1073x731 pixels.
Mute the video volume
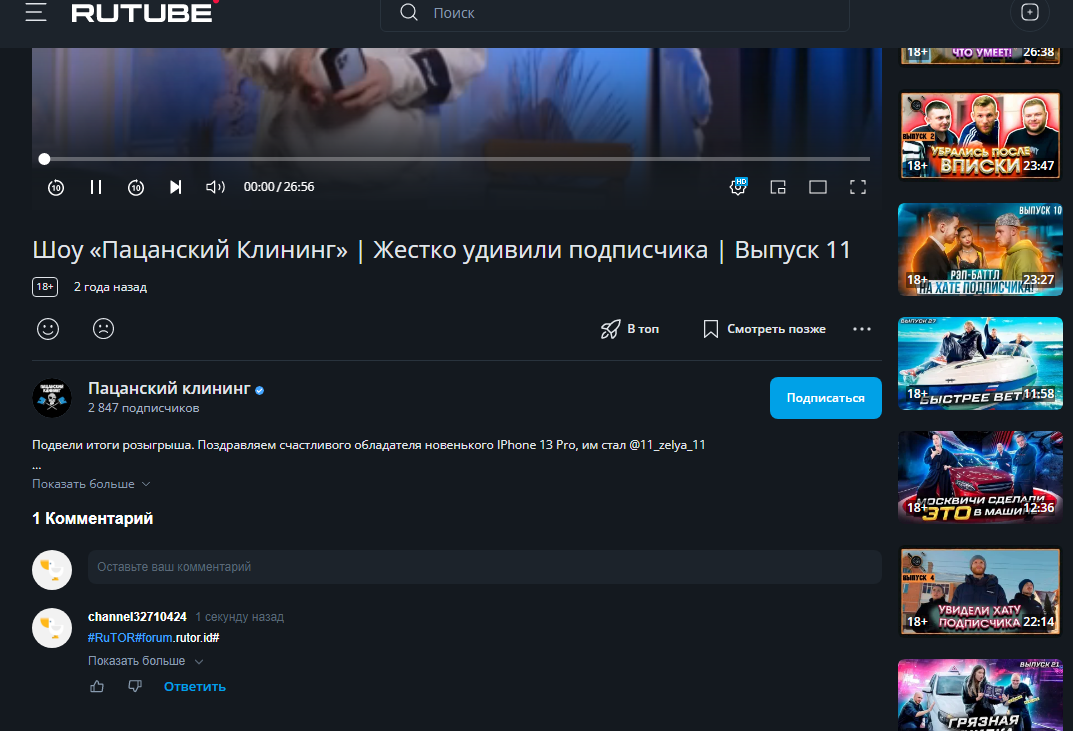(215, 187)
